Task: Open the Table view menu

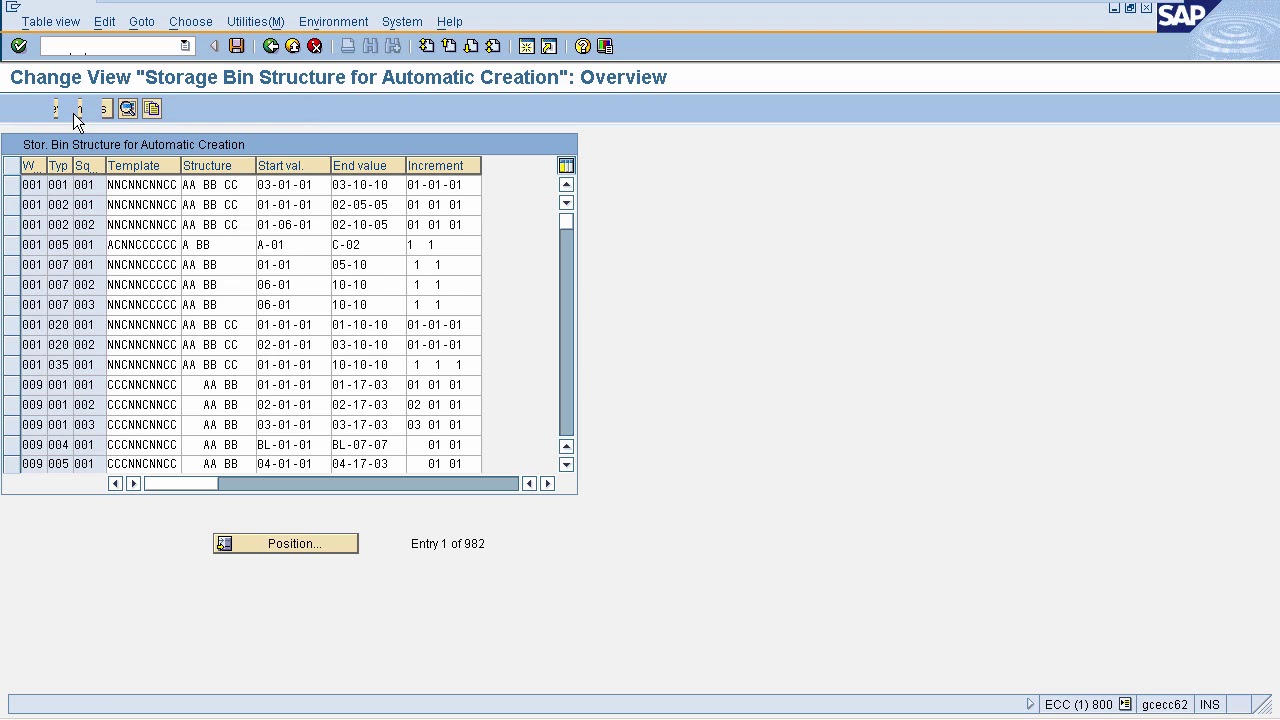Action: [x=51, y=21]
